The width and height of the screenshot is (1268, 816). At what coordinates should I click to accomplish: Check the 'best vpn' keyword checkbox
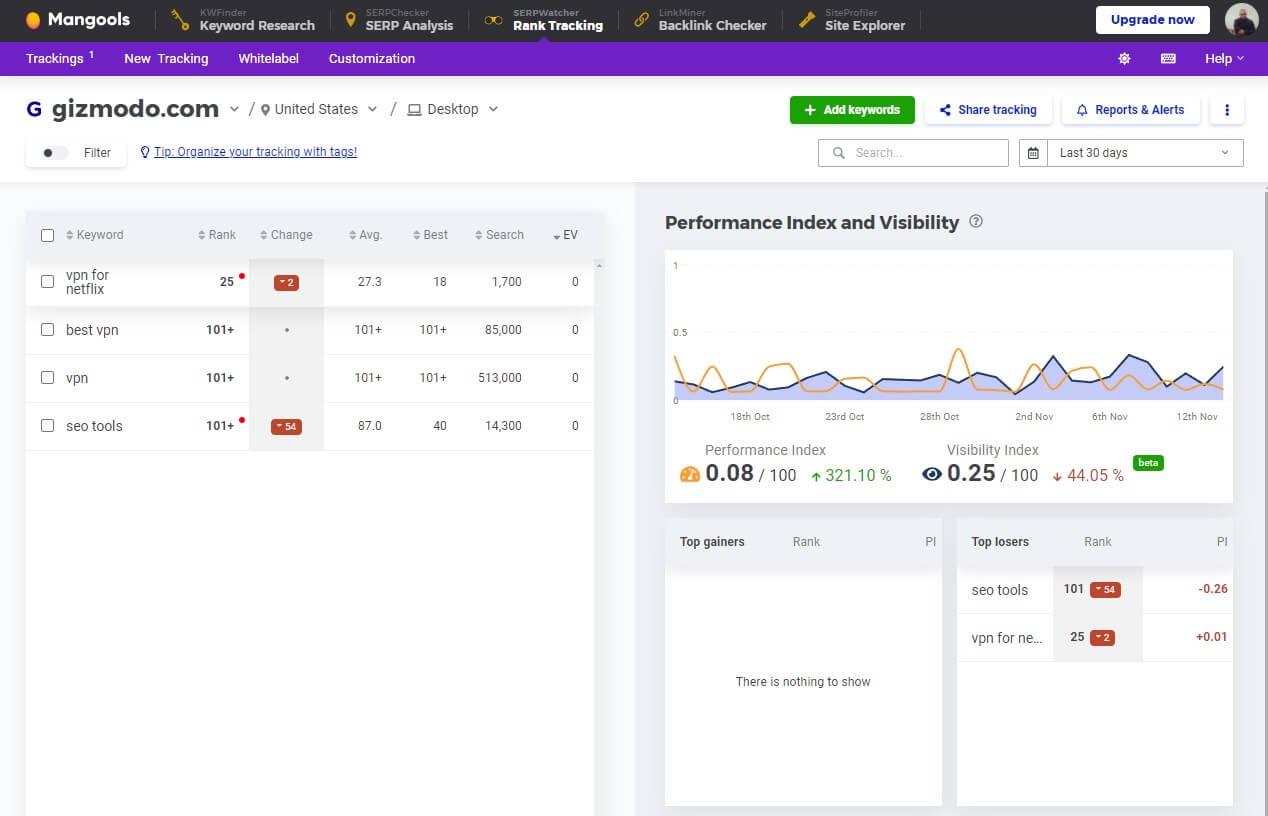[47, 330]
